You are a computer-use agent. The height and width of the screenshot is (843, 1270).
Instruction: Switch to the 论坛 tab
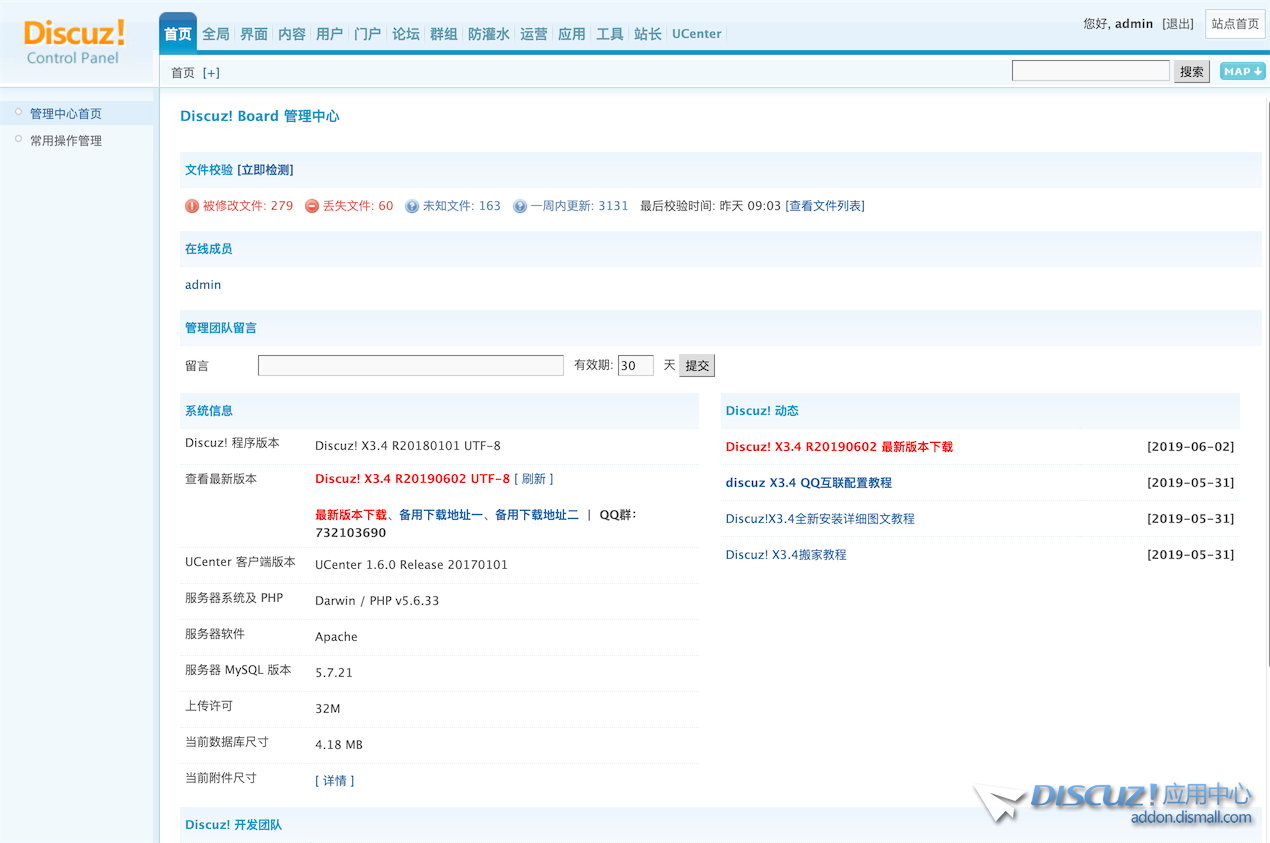406,34
